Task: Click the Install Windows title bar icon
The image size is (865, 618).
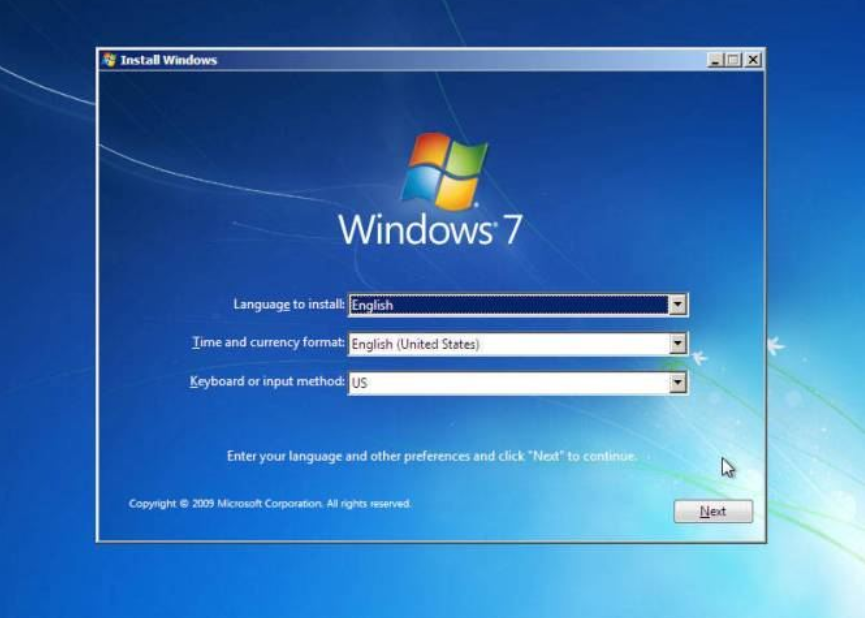Action: (109, 60)
